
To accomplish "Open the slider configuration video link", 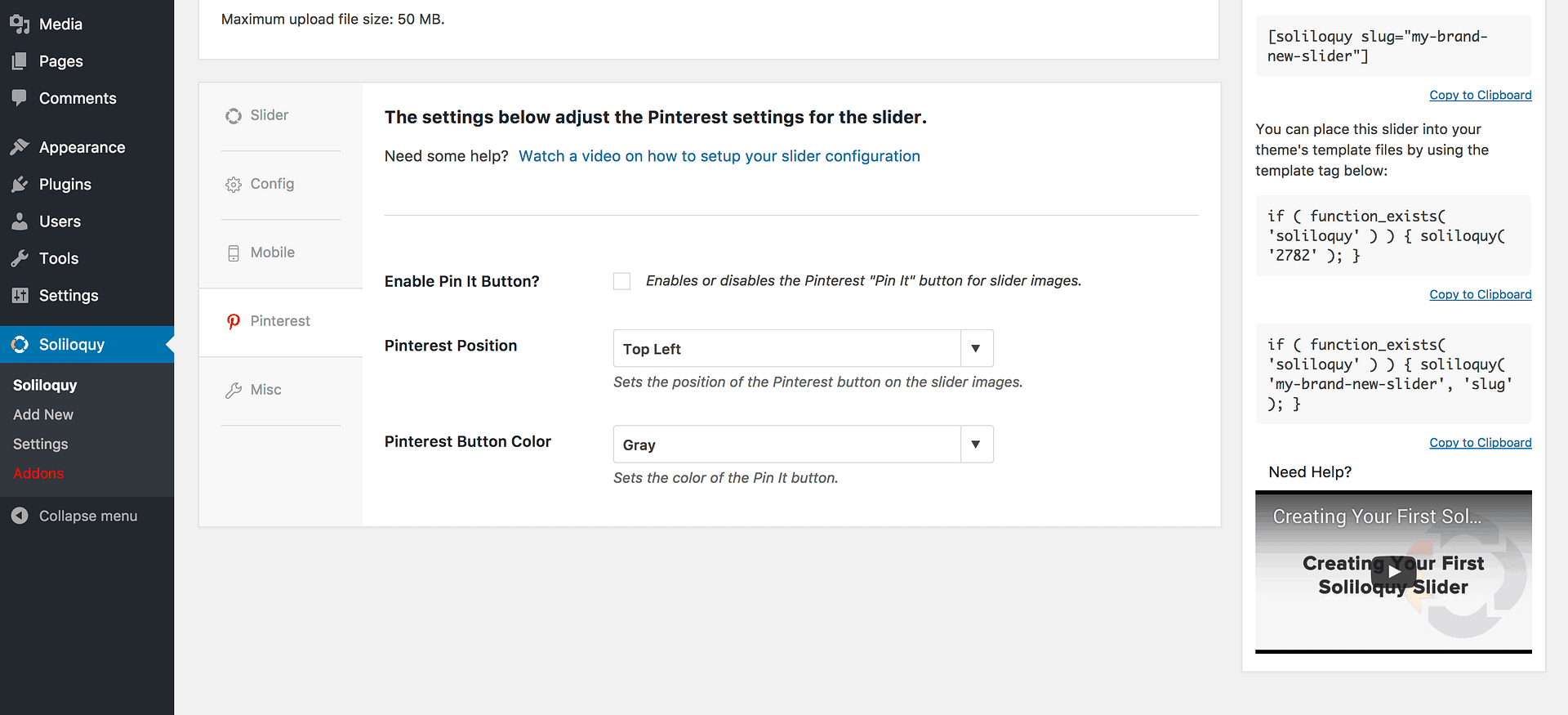I will pyautogui.click(x=719, y=156).
